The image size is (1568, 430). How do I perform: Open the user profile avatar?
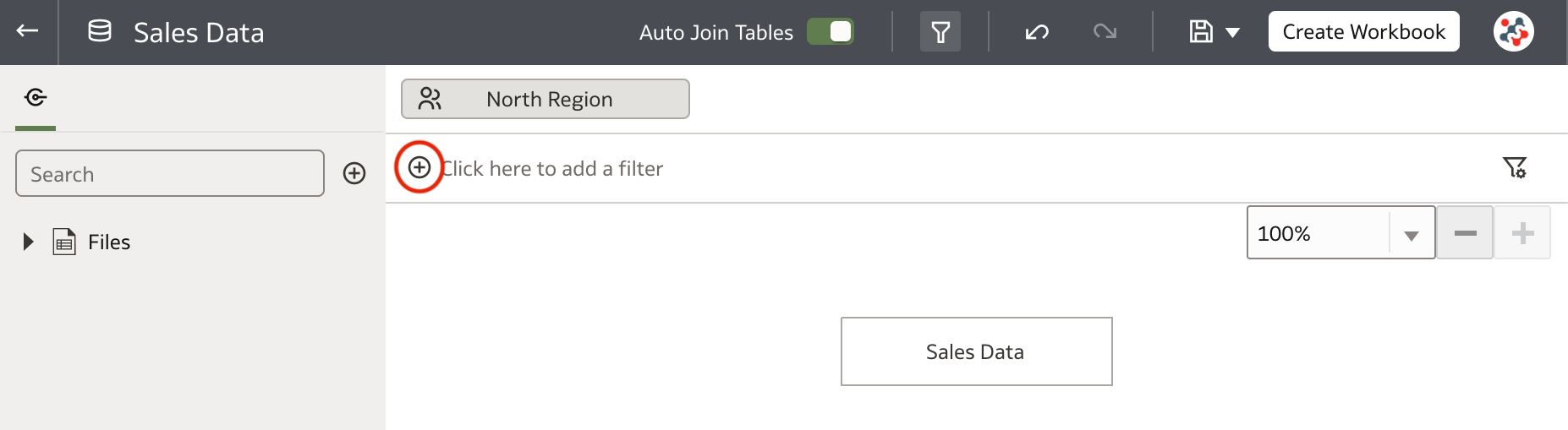pos(1513,32)
